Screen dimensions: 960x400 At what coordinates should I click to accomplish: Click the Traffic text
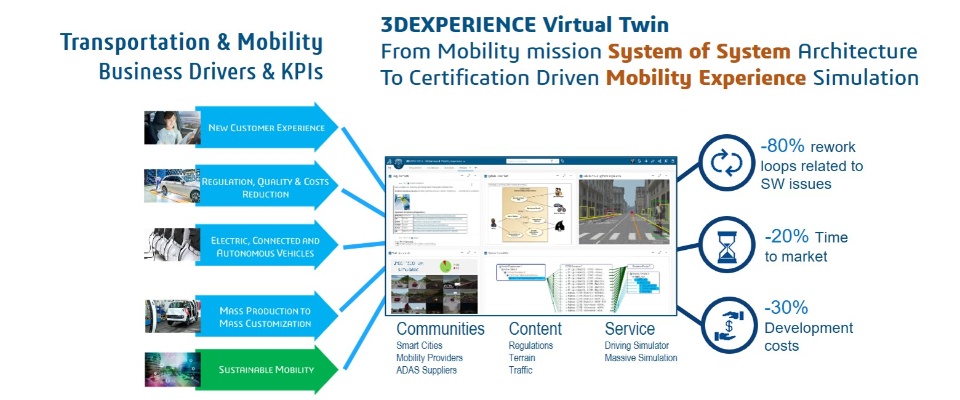pos(520,370)
